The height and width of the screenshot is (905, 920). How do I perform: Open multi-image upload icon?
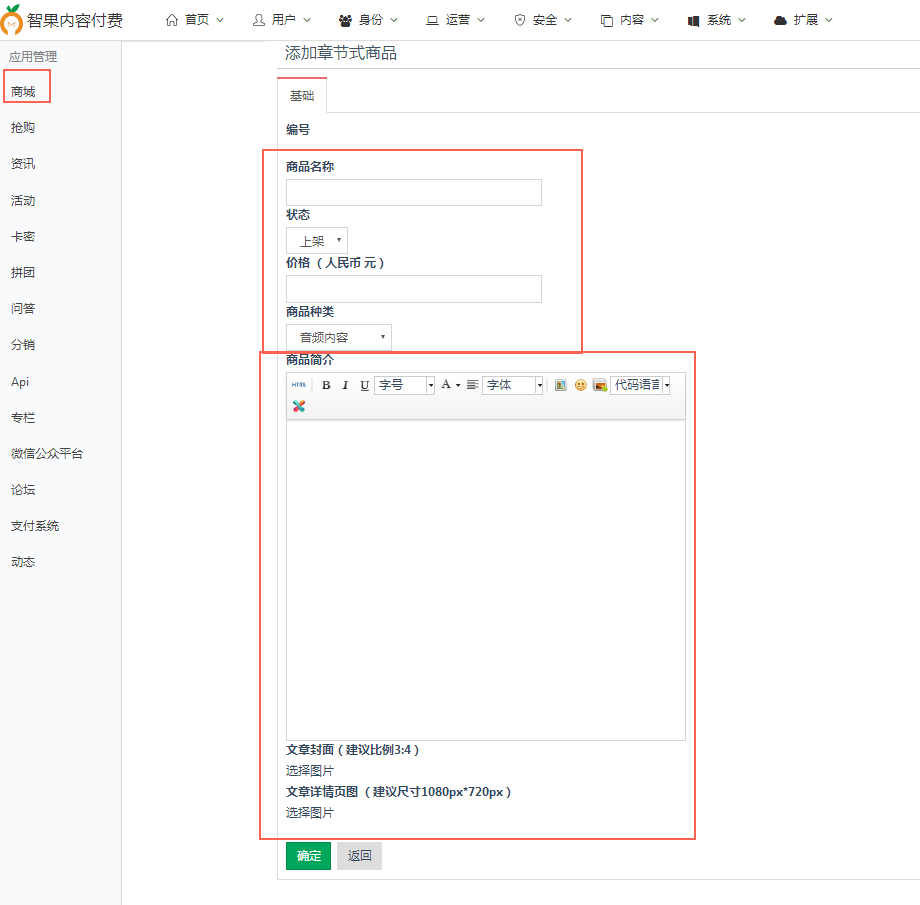point(600,385)
